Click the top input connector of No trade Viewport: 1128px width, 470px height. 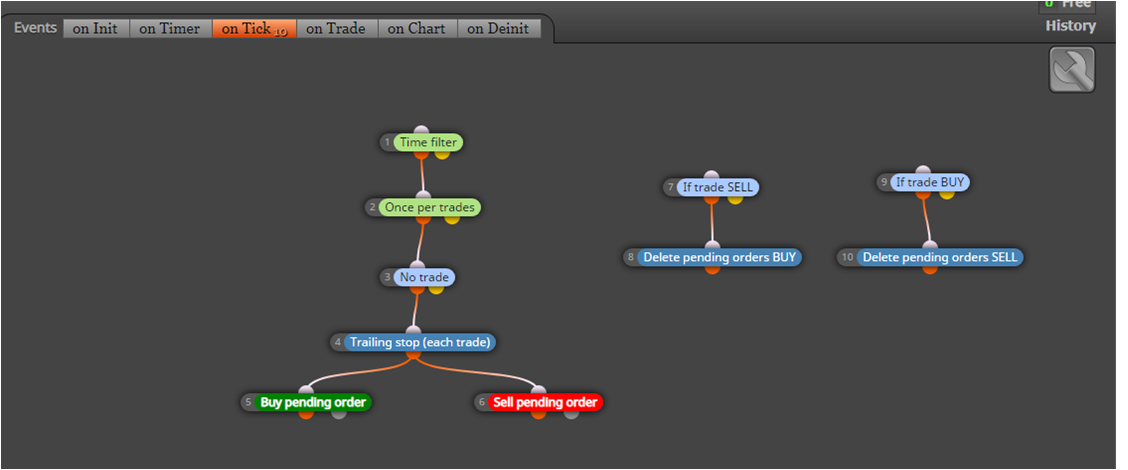417,266
